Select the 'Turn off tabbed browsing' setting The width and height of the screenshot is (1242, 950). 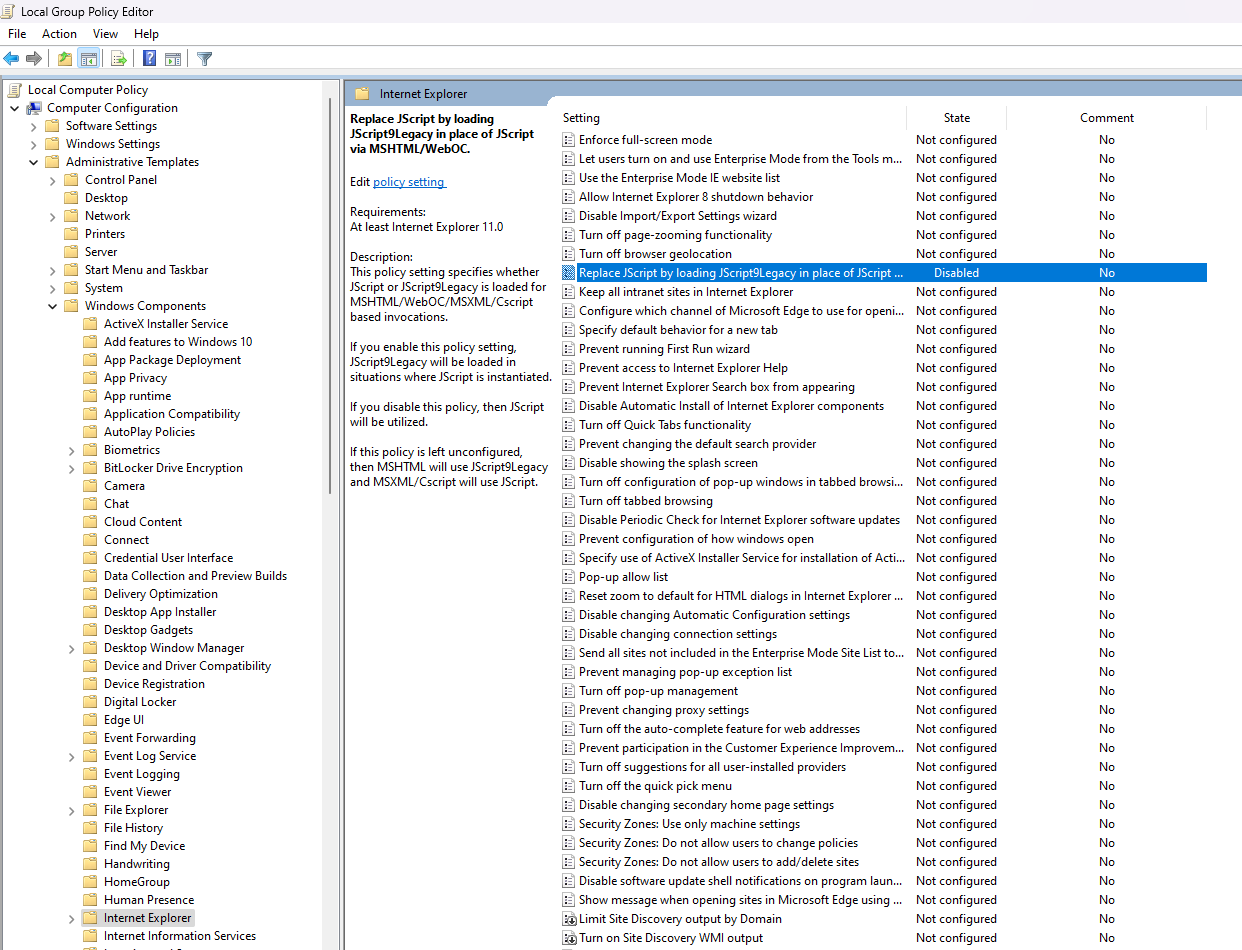(647, 500)
